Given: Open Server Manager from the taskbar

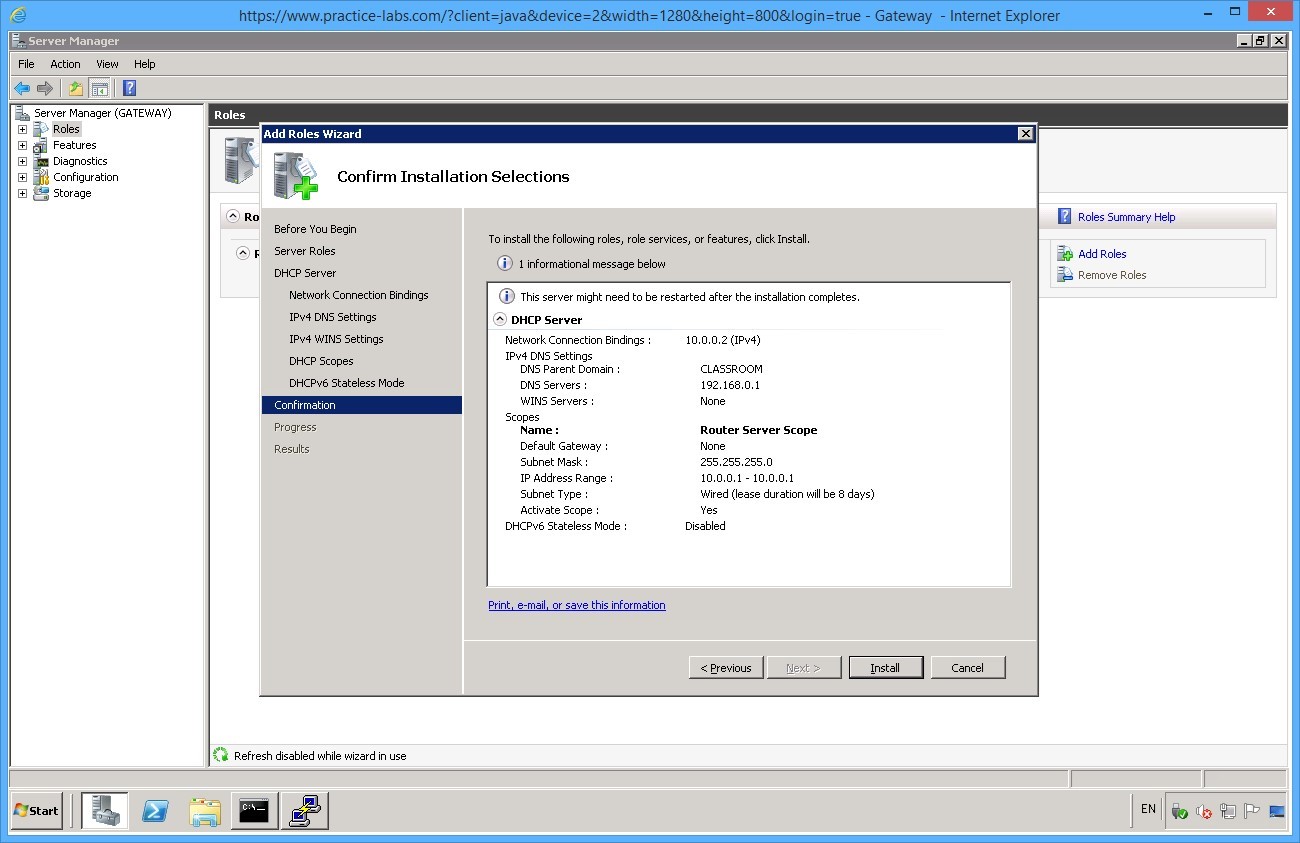Looking at the screenshot, I should [105, 811].
